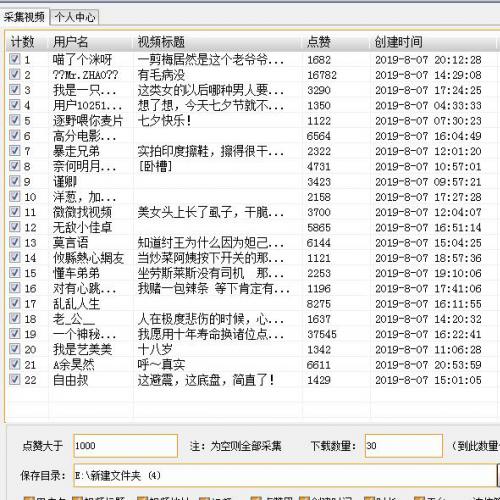
Task: Focus the 点赞大于 input field
Action: tap(125, 446)
